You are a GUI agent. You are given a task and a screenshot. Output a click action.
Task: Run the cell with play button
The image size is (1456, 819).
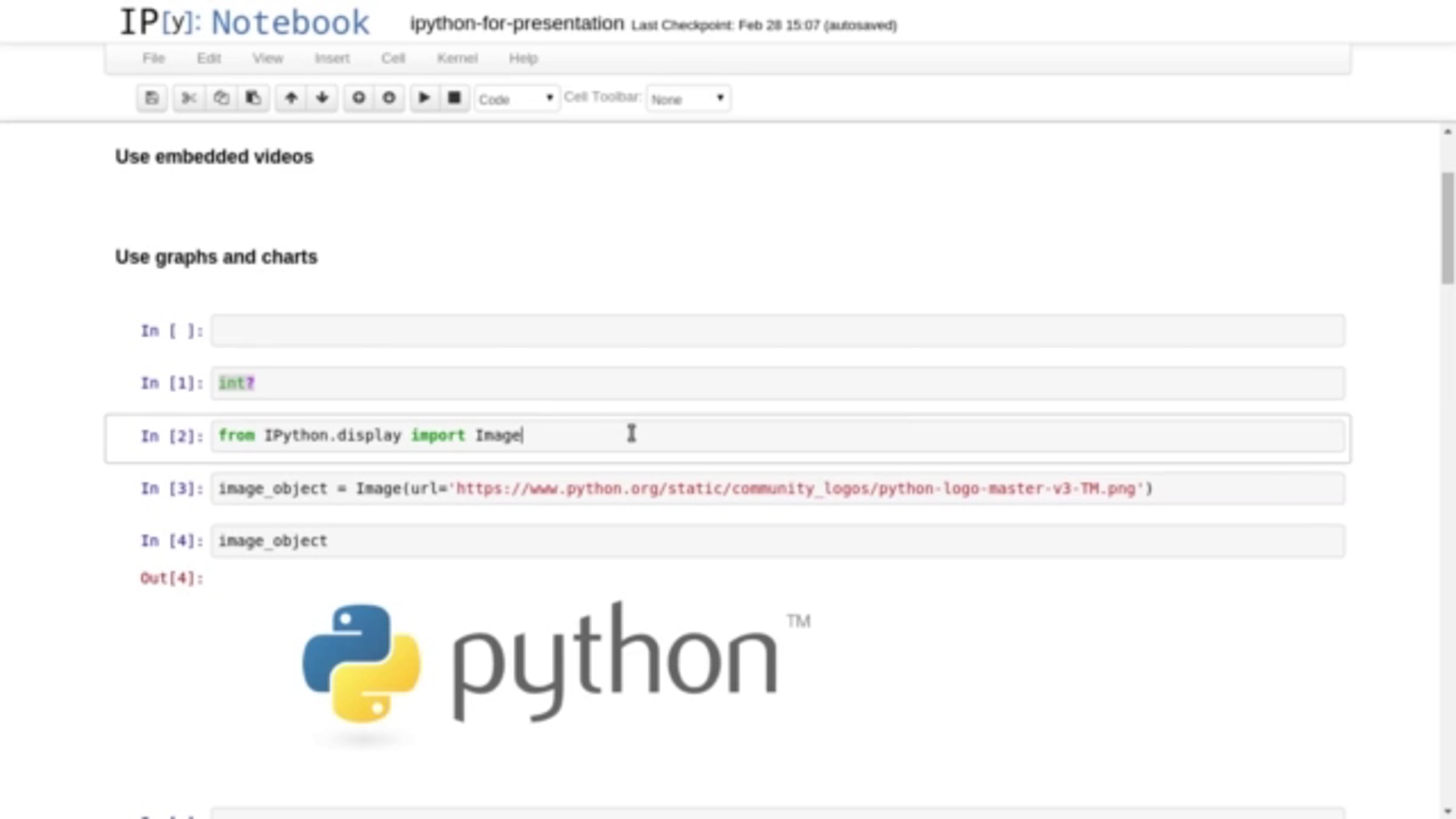coord(424,98)
